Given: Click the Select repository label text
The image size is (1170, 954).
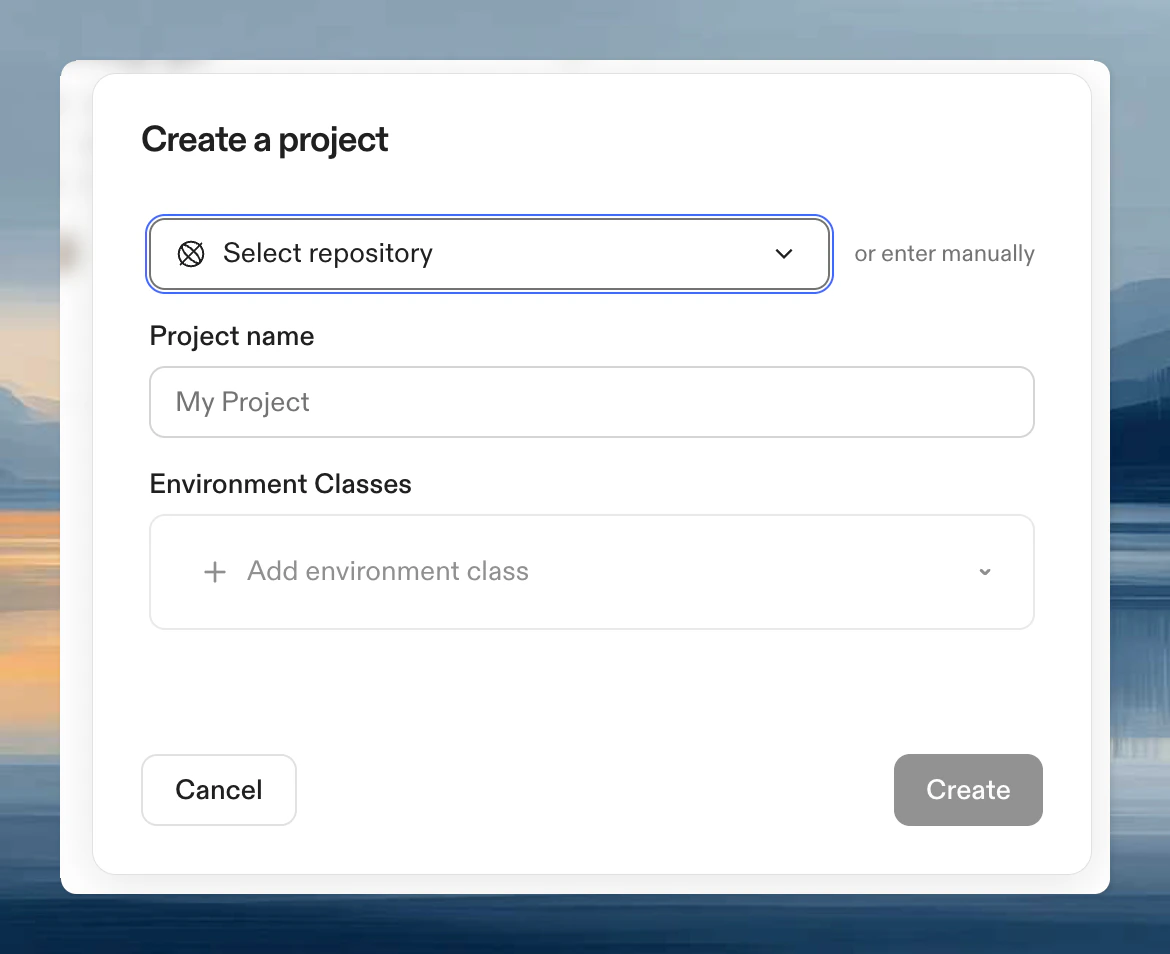Looking at the screenshot, I should point(329,254).
